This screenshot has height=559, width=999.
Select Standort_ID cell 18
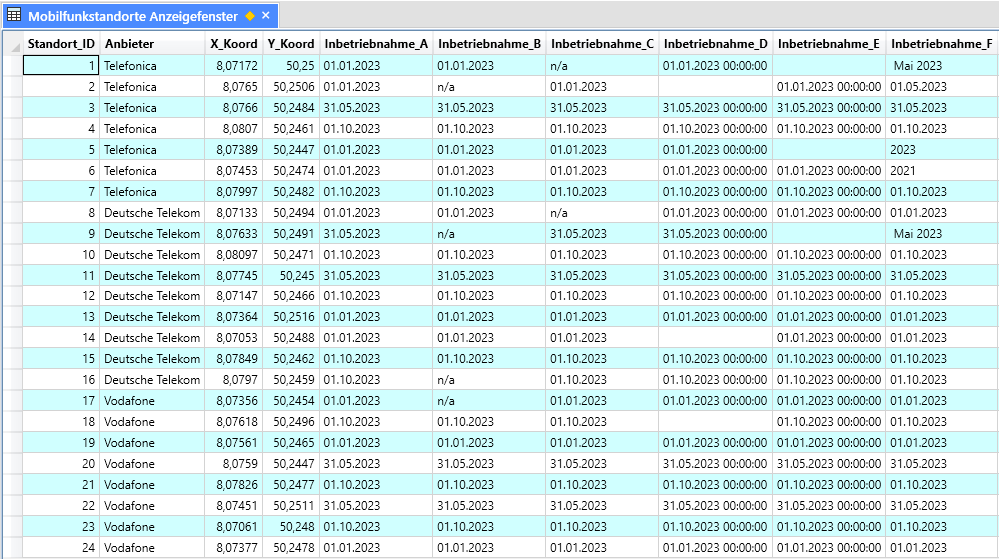[x=61, y=421]
